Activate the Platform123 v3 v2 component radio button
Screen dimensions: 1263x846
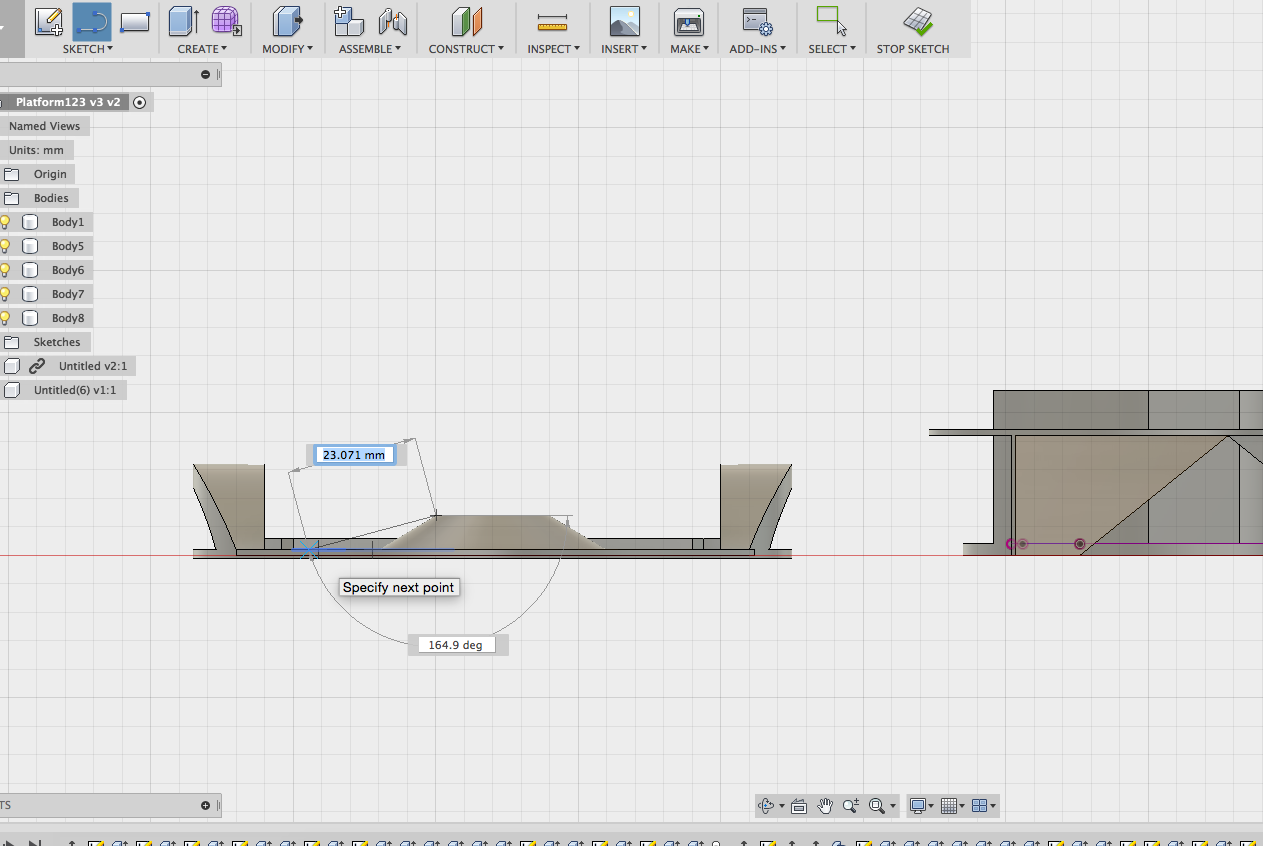point(140,102)
